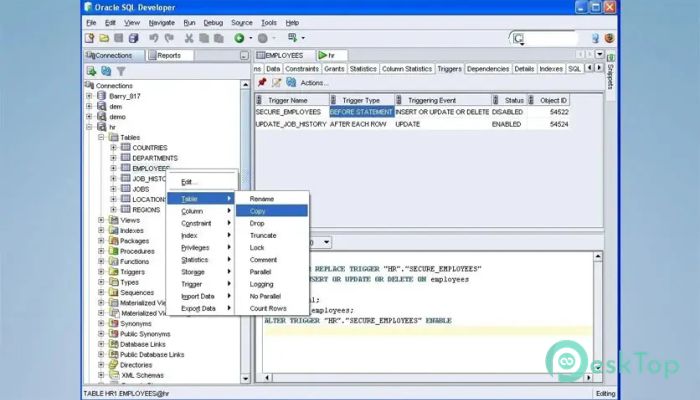Viewport: 700px width, 400px height.
Task: Select the Triggers folder in the tree
Action: coord(132,272)
